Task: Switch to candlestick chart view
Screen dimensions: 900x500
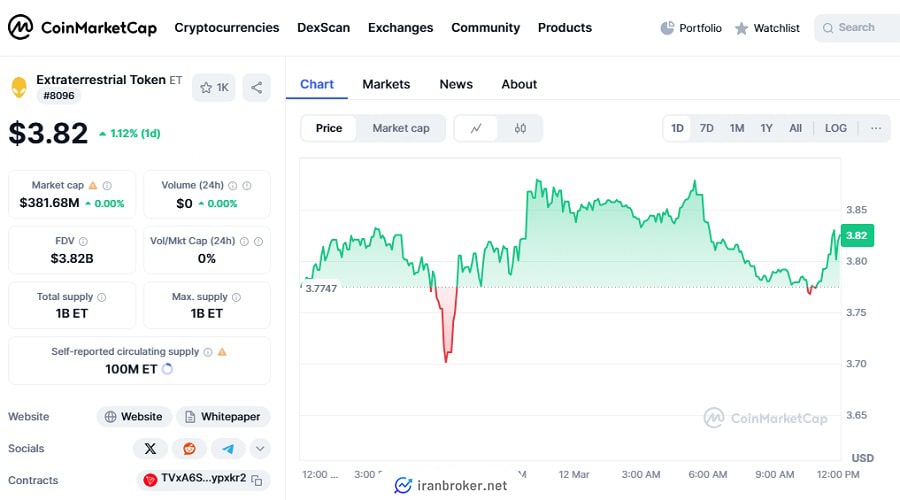Action: pyautogui.click(x=520, y=128)
